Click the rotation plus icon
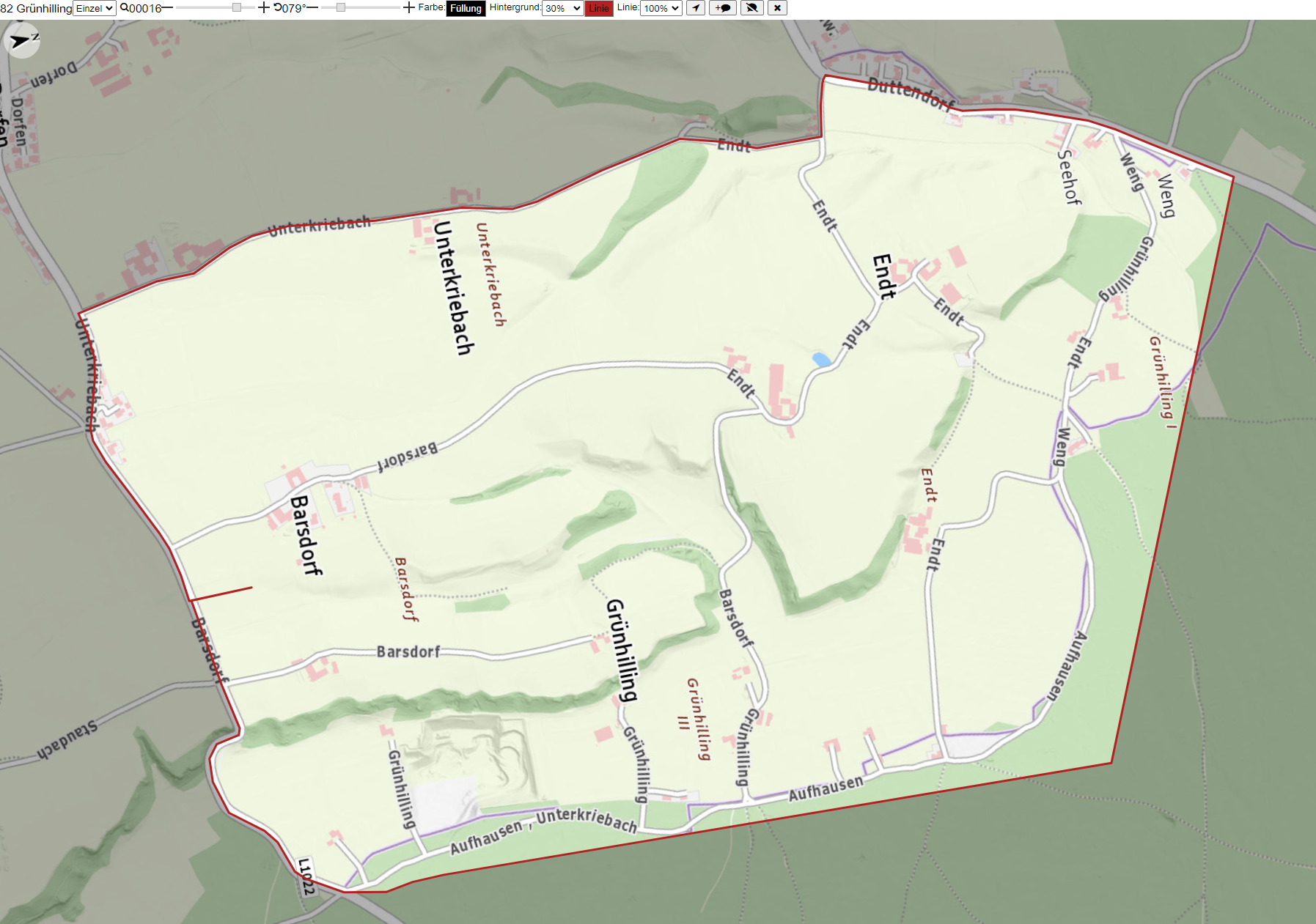This screenshot has width=1316, height=924. (409, 8)
